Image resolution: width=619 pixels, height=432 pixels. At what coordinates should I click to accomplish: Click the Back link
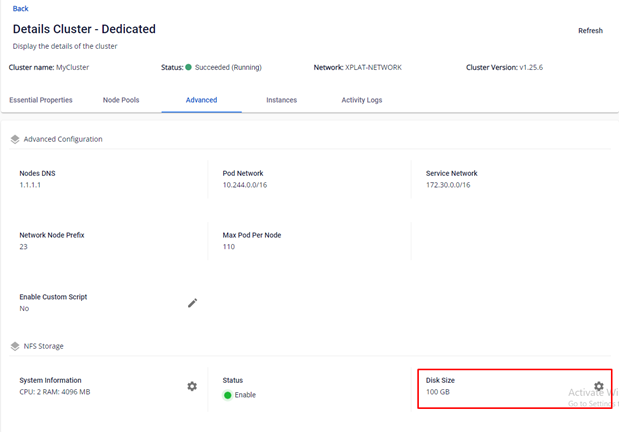pos(20,8)
